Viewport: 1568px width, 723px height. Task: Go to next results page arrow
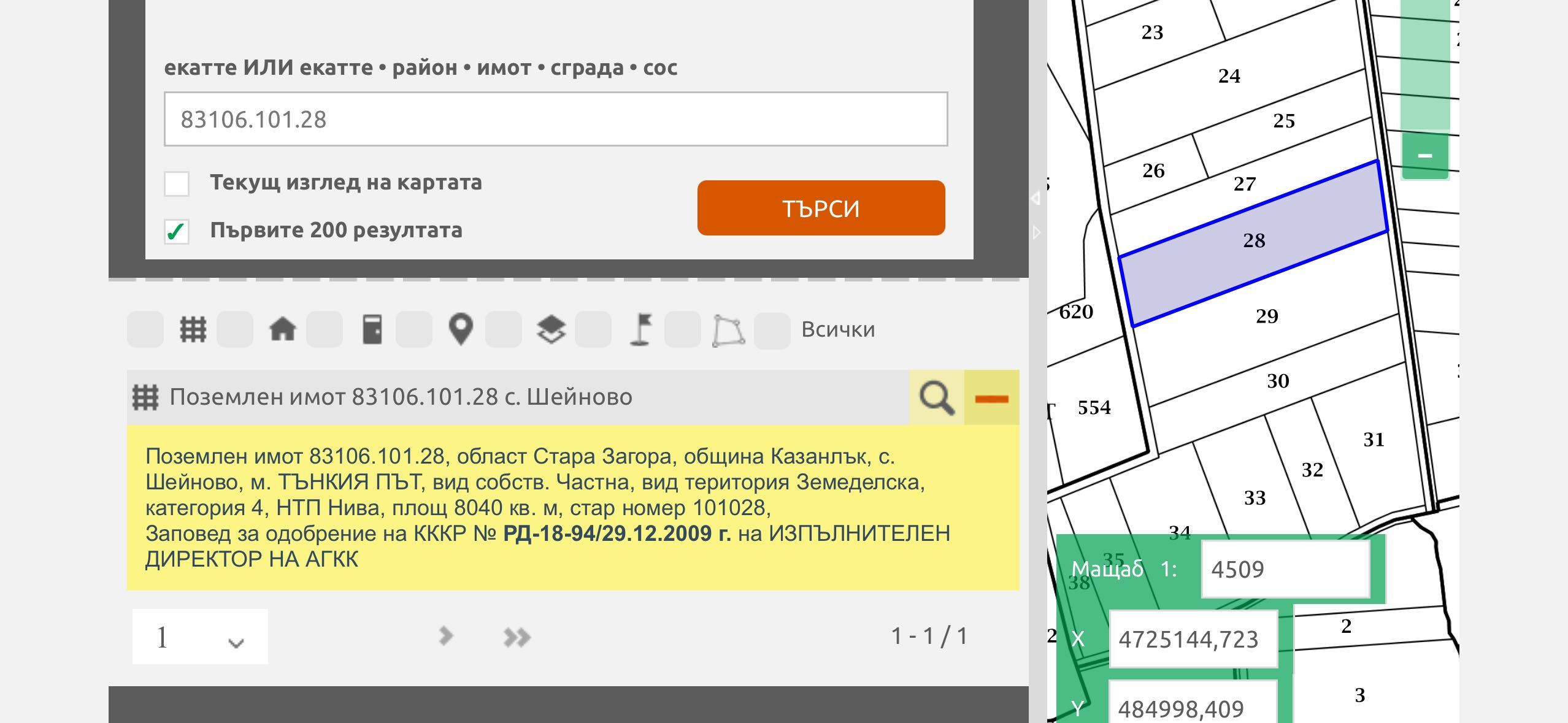tap(446, 636)
